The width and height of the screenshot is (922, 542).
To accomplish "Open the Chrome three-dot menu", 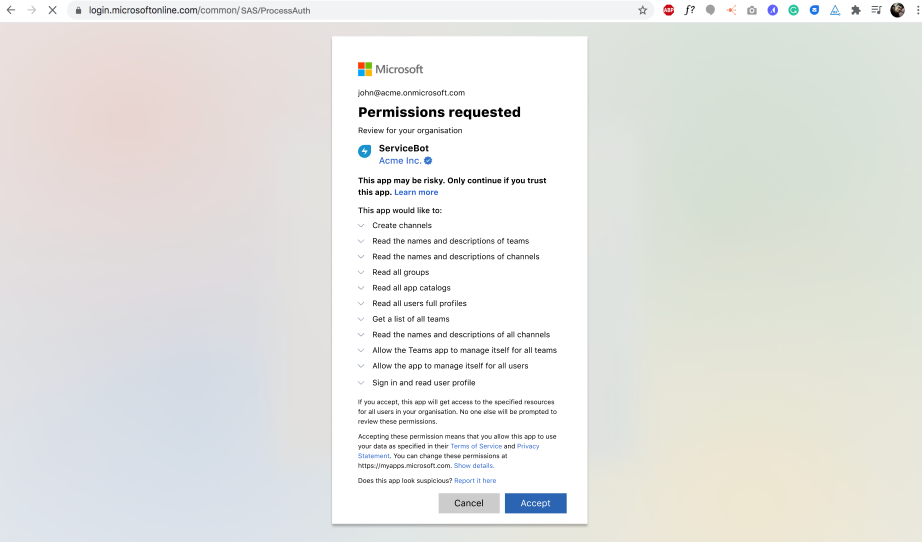I will (917, 10).
